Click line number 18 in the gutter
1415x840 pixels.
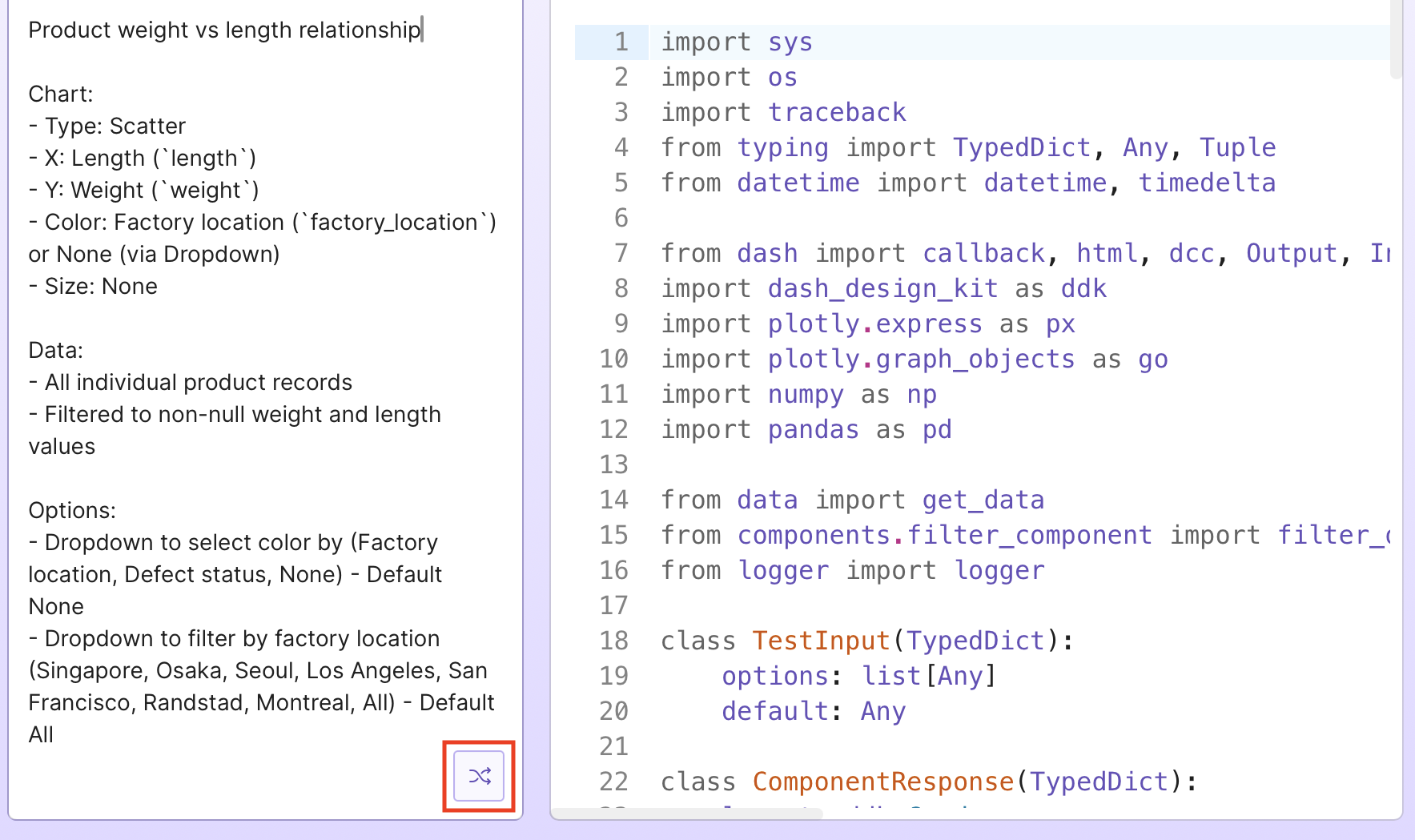pos(613,641)
